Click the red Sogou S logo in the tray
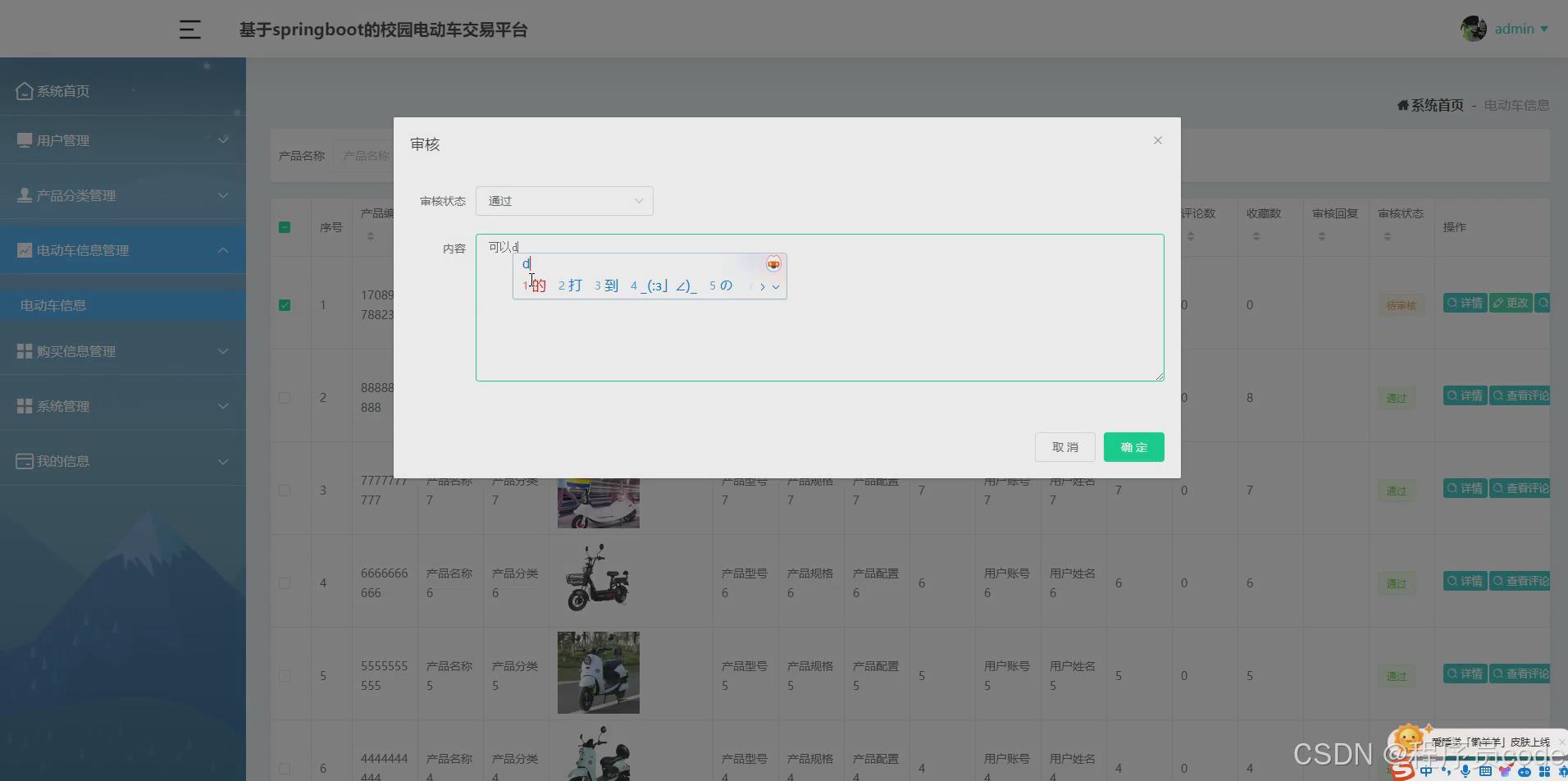Viewport: 1568px width, 781px height. tap(1402, 770)
